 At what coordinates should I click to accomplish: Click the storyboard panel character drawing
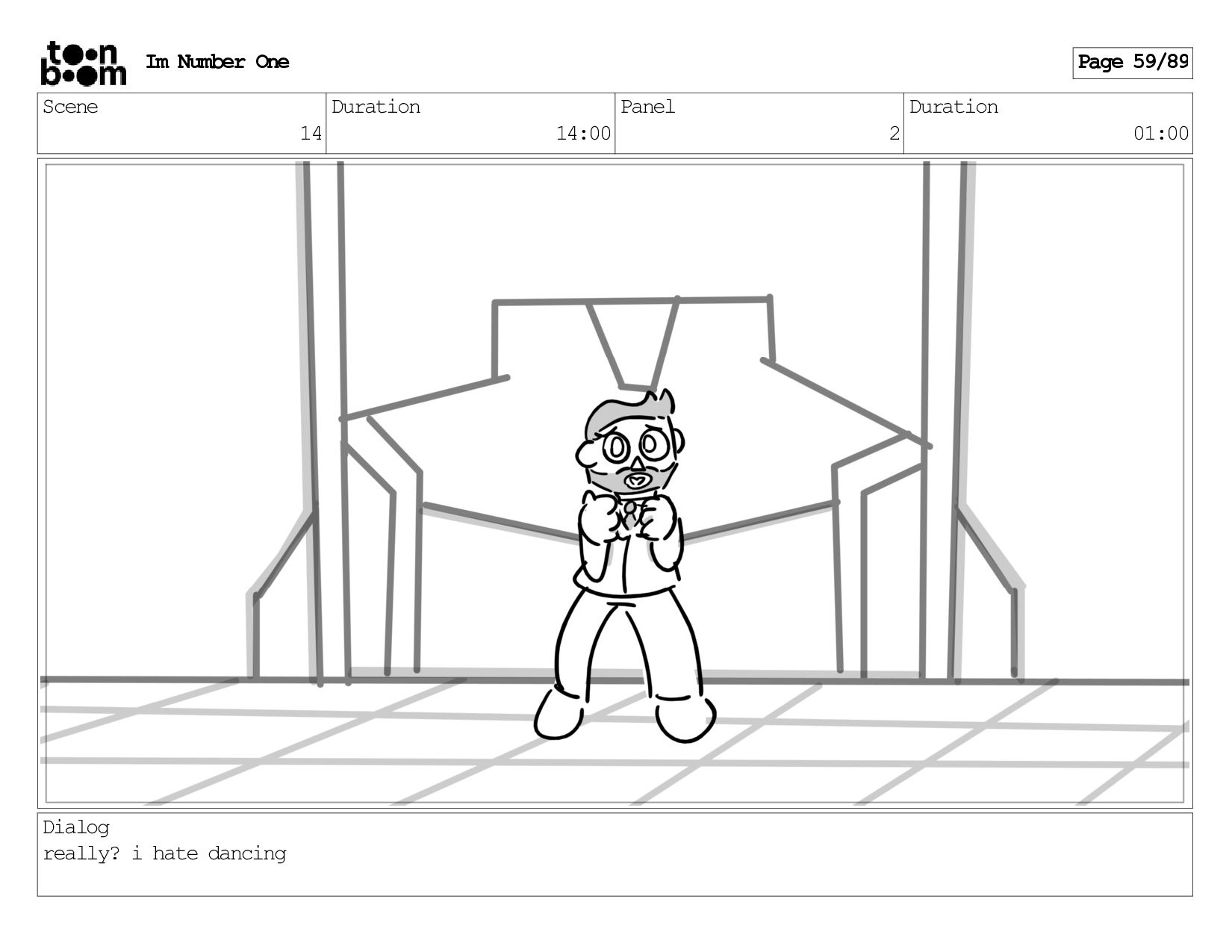pos(626,565)
